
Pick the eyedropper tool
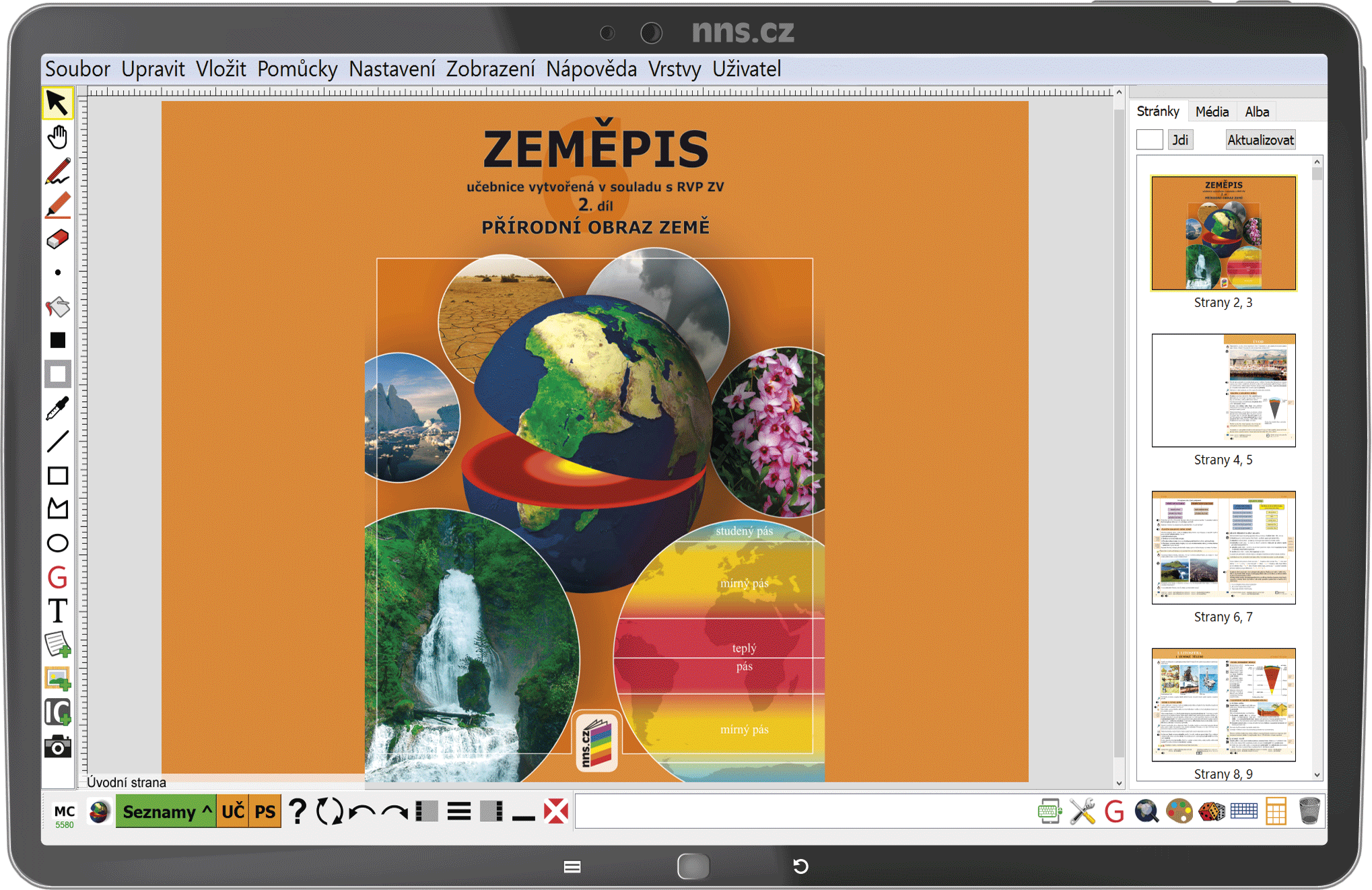coord(58,408)
